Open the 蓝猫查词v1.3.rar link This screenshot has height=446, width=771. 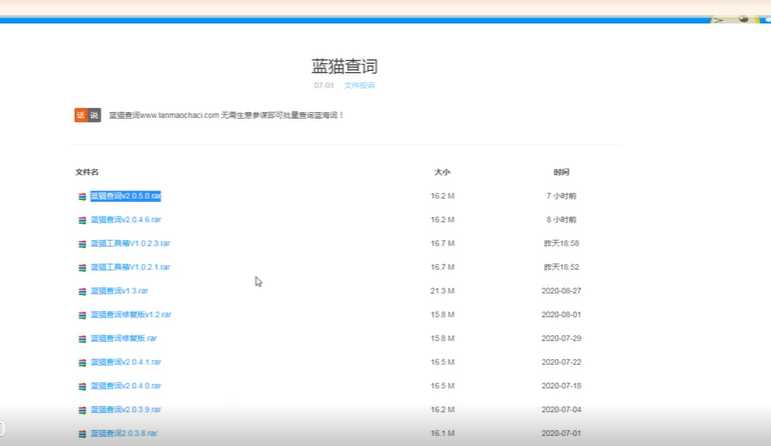(x=119, y=291)
